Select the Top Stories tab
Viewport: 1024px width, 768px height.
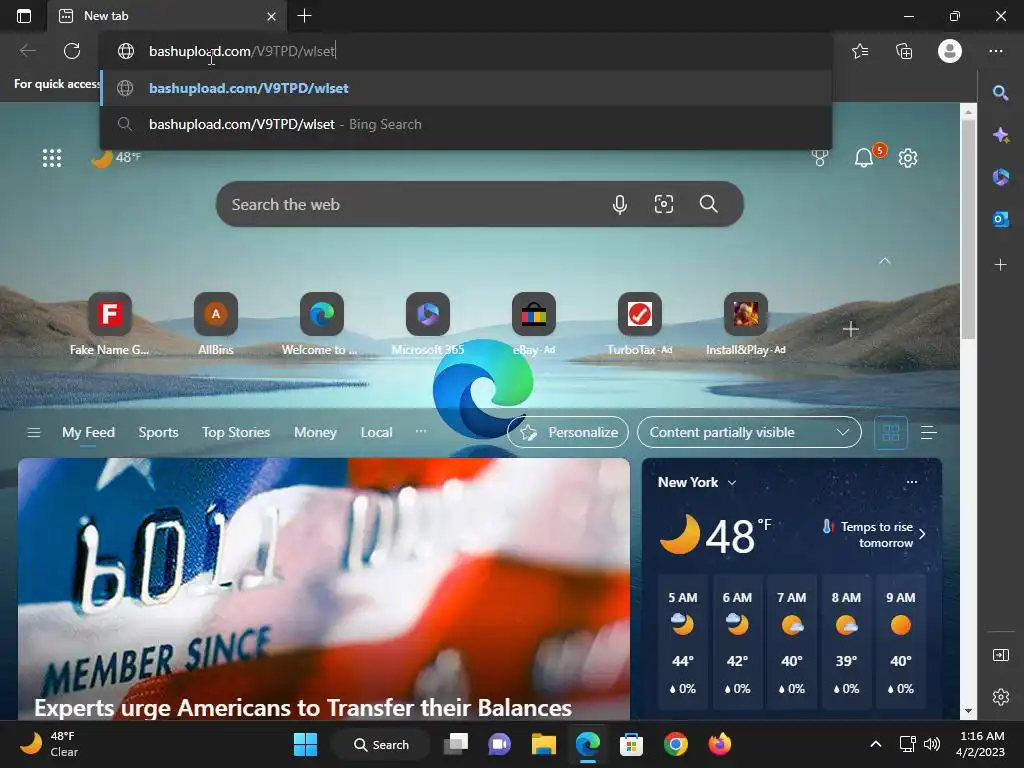pos(236,432)
